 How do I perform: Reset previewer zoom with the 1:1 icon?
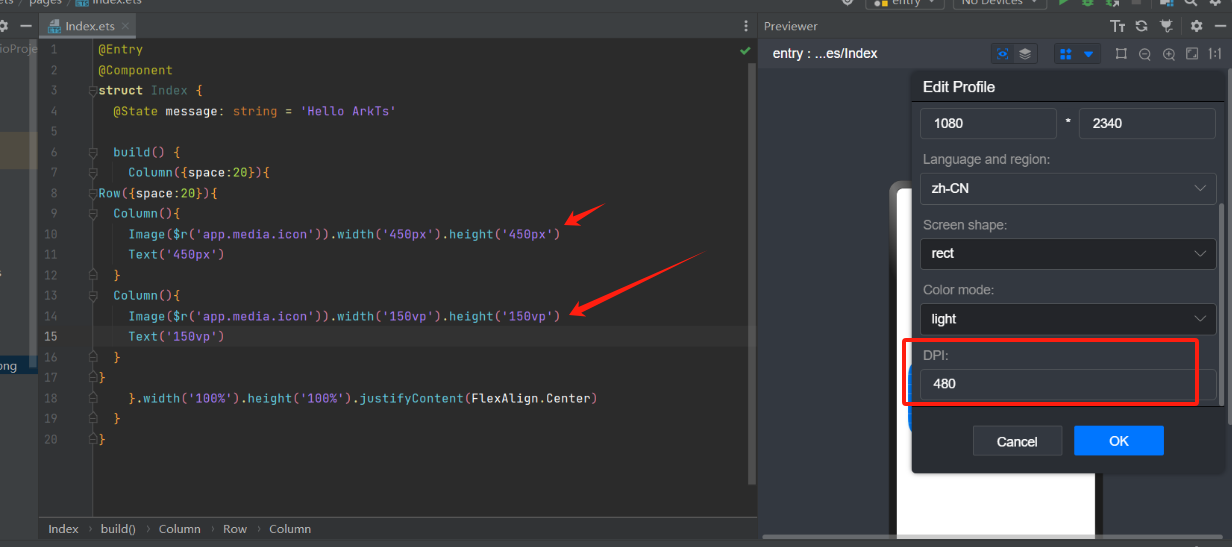tap(1215, 54)
